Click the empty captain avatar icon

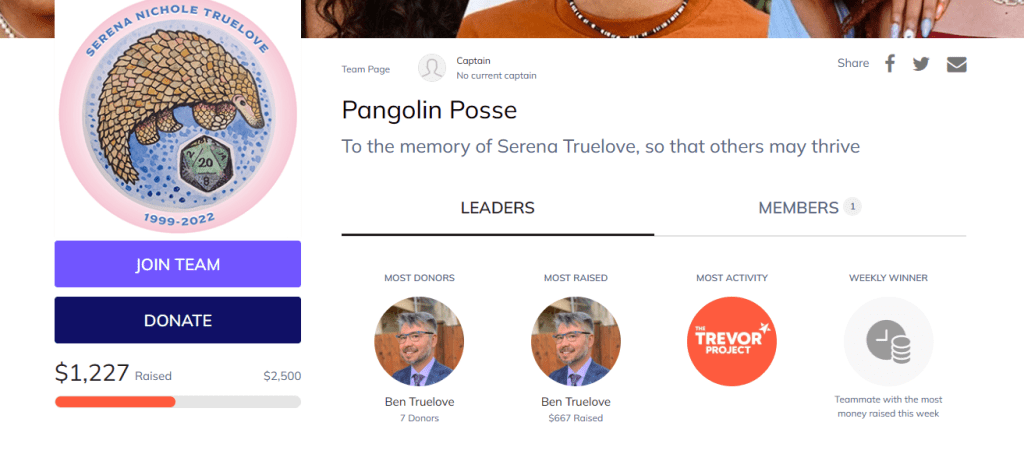pyautogui.click(x=432, y=68)
